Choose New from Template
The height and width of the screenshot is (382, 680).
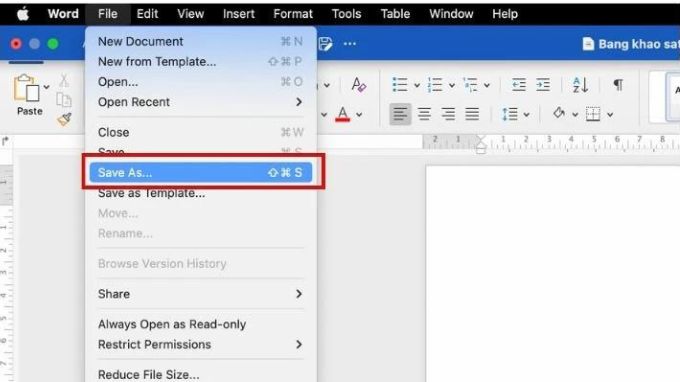[200, 62]
